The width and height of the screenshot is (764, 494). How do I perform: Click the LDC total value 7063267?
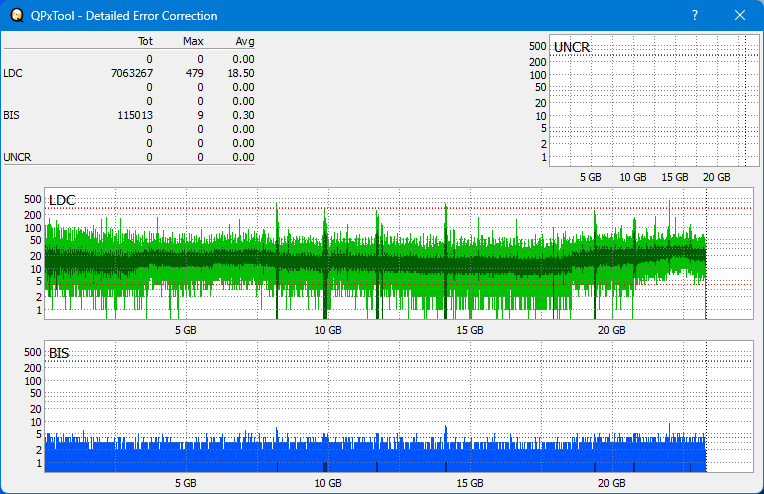(x=132, y=73)
